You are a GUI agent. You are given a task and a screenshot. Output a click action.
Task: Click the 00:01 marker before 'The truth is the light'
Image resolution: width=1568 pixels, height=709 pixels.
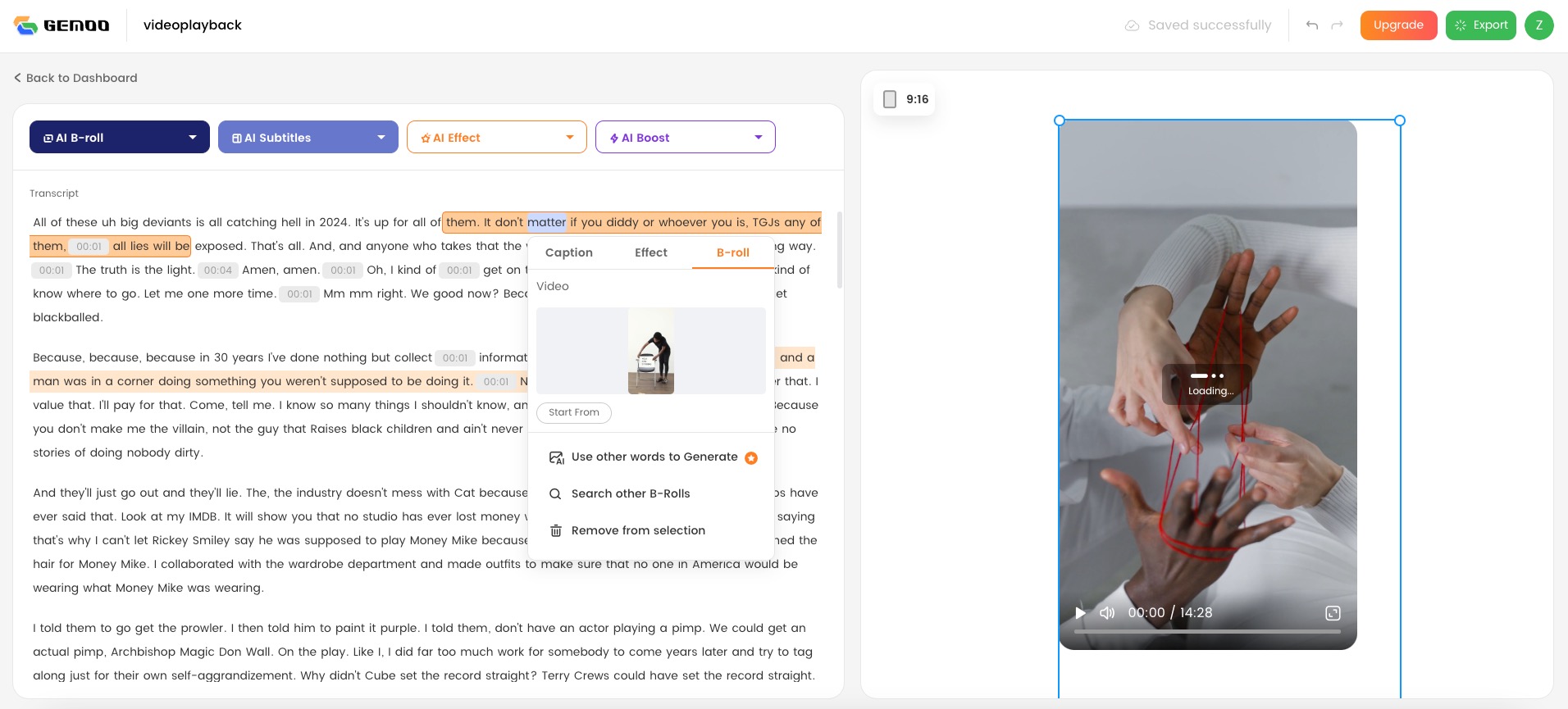coord(52,270)
